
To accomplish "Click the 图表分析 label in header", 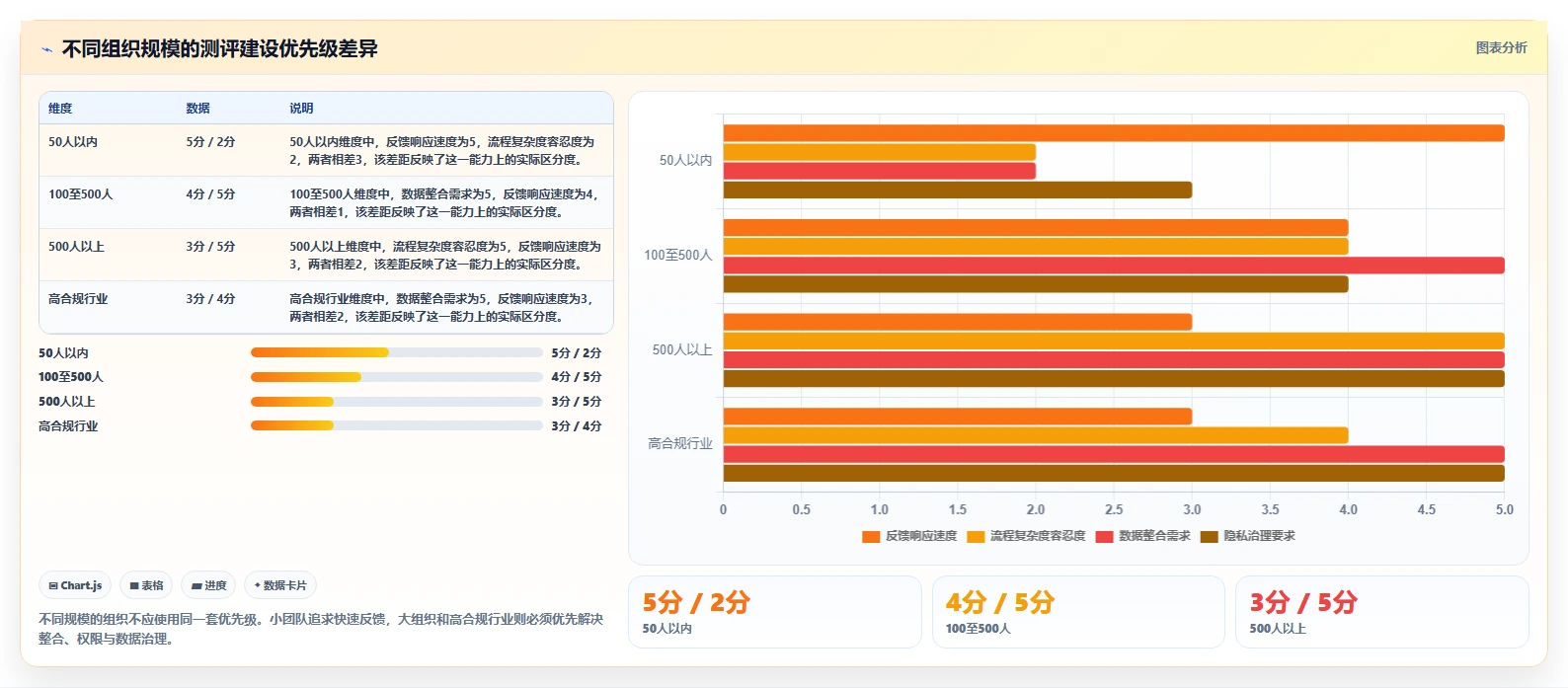I will click(x=1501, y=47).
